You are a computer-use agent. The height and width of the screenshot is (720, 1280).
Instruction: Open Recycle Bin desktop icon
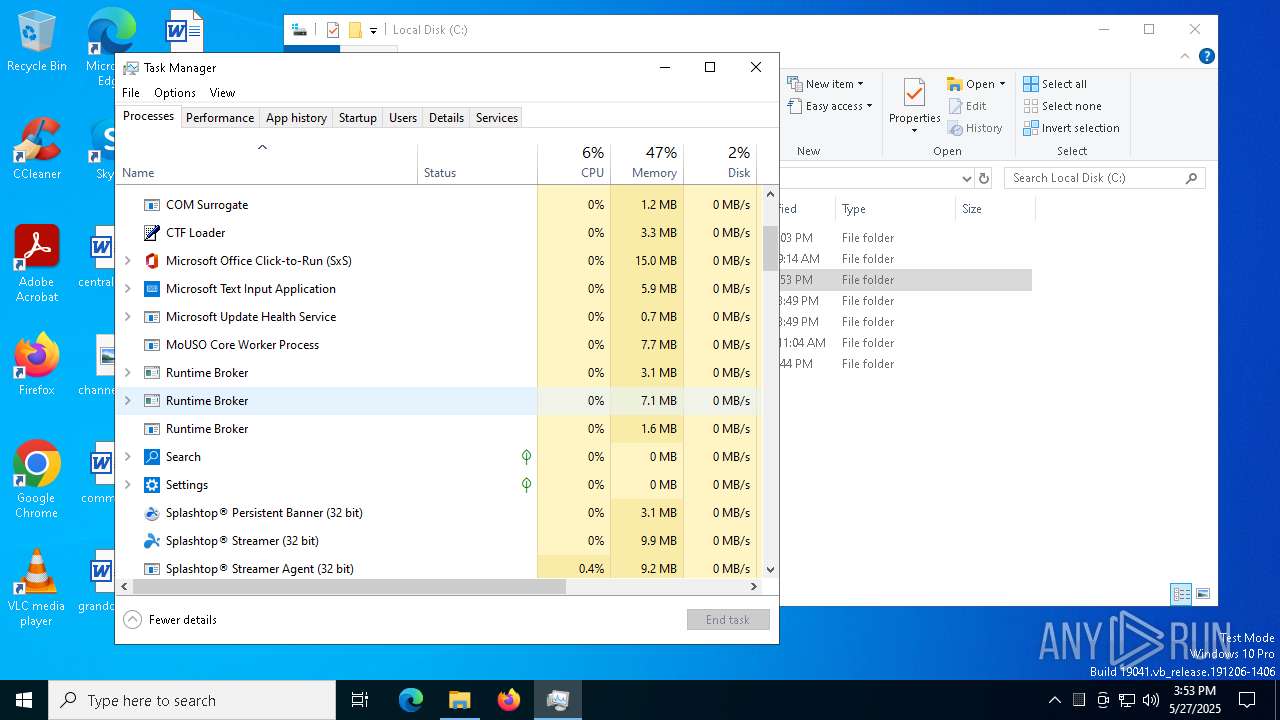coord(37,41)
